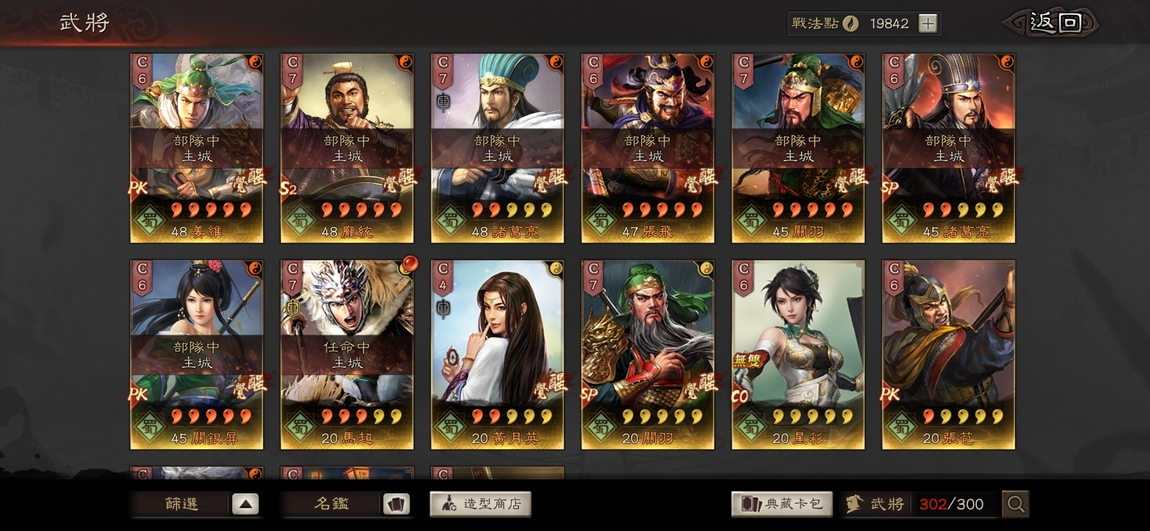This screenshot has height=531, width=1150.
Task: Open the 篩選 filter menu
Action: pyautogui.click(x=180, y=505)
